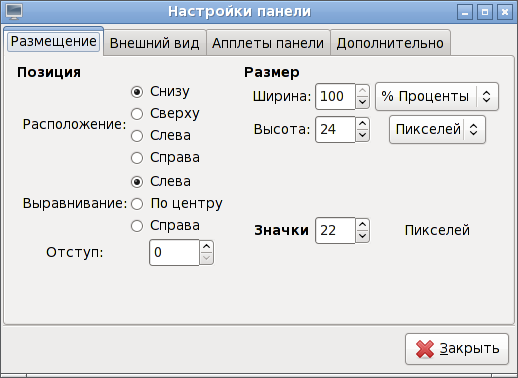Set alignment to По центру
The width and height of the screenshot is (518, 378).
coord(137,204)
